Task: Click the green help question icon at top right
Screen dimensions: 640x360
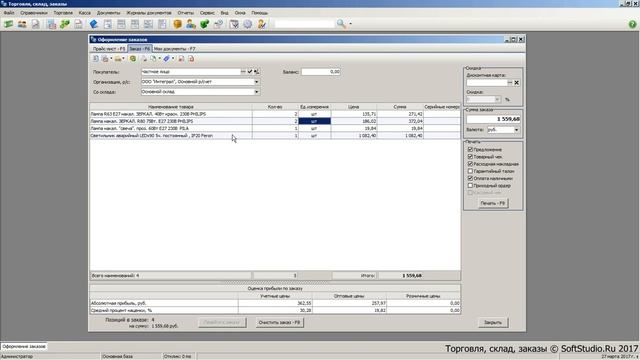Action: (632, 24)
